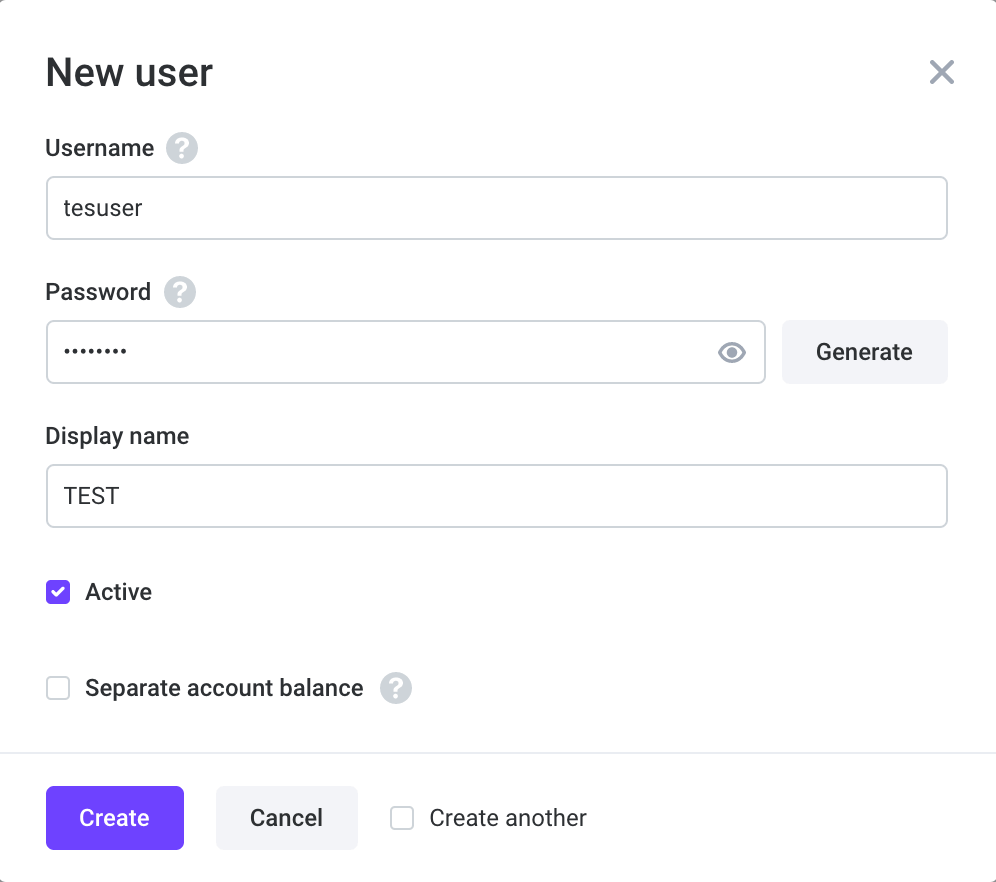The image size is (996, 882).
Task: Show the password with the eye icon
Action: pos(732,352)
